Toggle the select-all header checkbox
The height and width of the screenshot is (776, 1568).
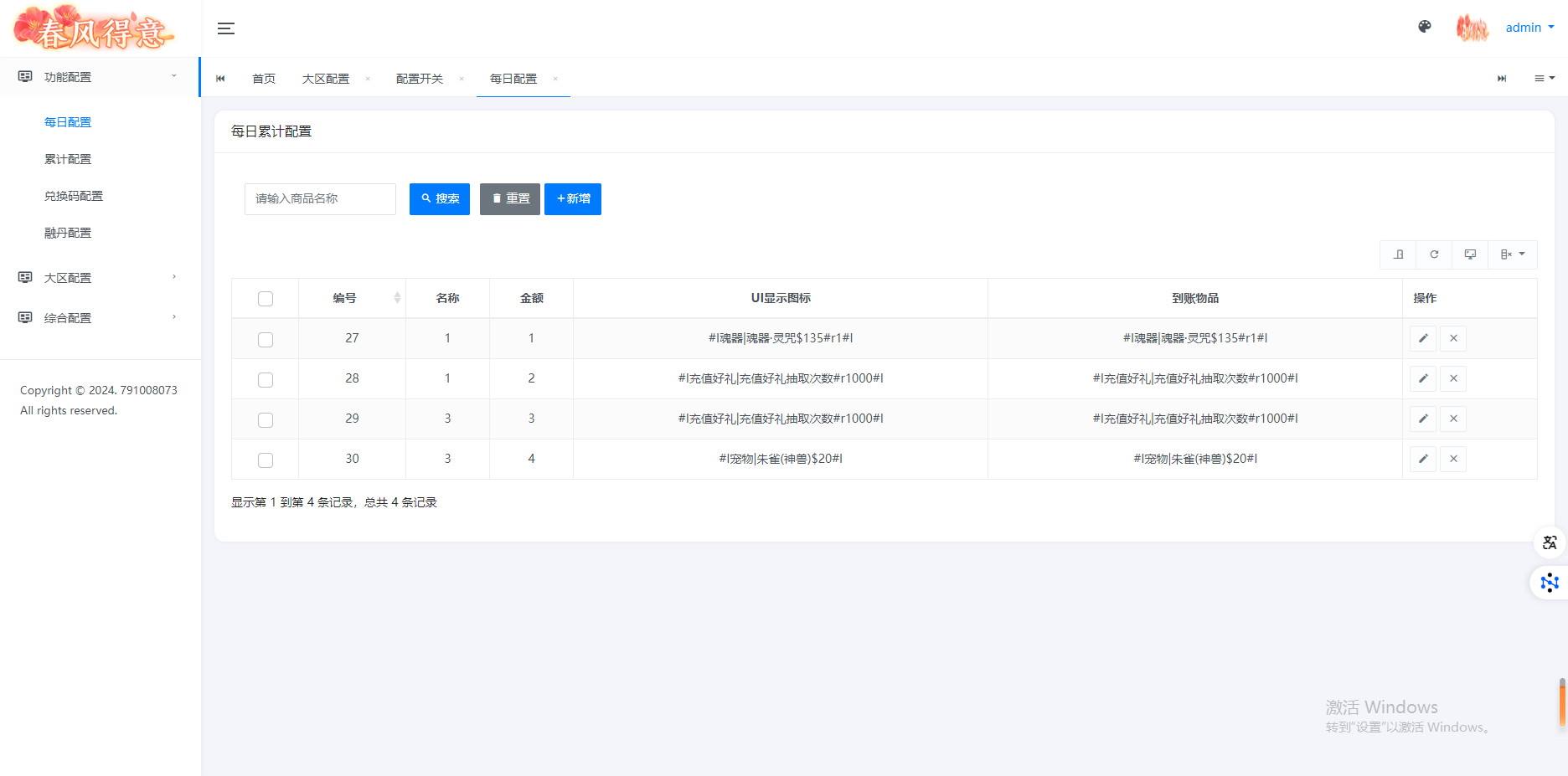click(x=266, y=299)
